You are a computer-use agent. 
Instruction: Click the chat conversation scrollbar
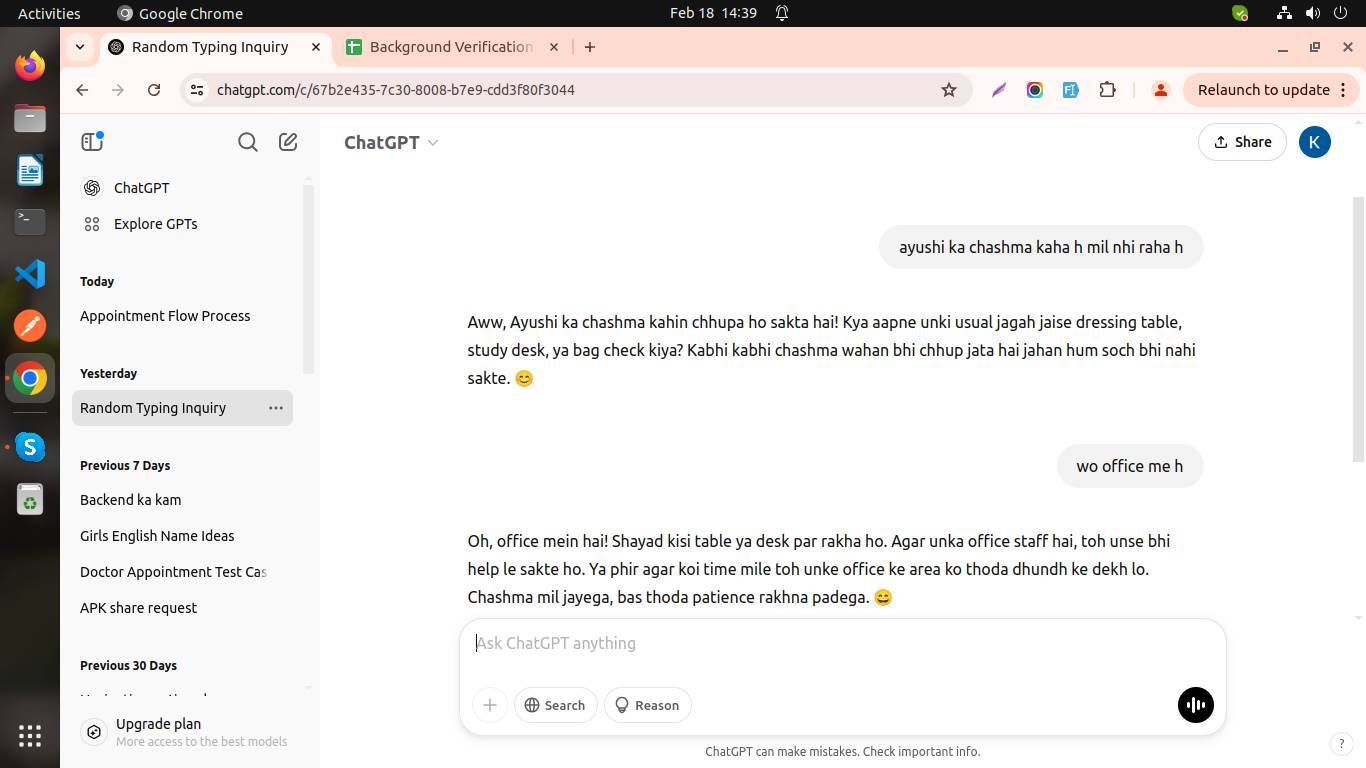(1357, 330)
